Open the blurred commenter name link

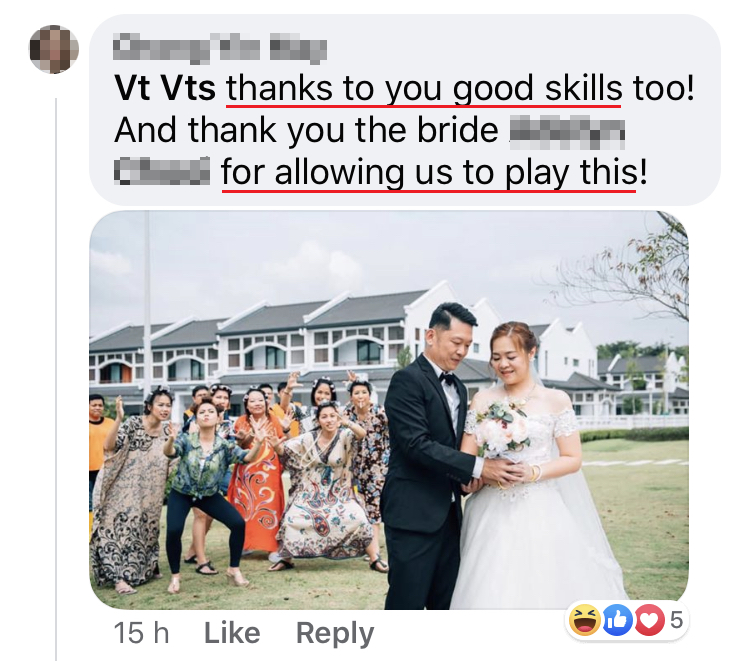220,48
